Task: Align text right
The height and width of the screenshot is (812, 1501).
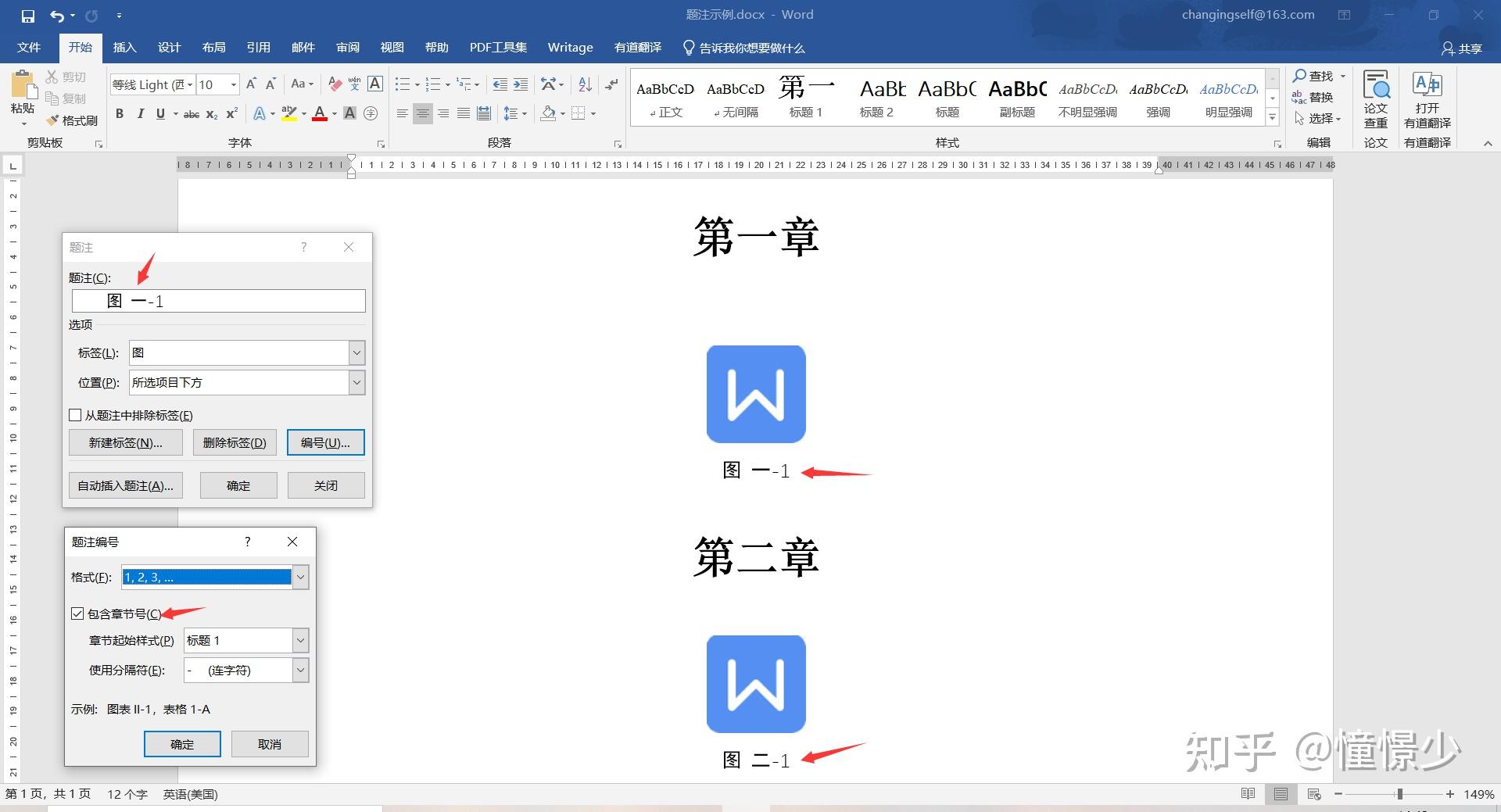Action: pyautogui.click(x=443, y=114)
